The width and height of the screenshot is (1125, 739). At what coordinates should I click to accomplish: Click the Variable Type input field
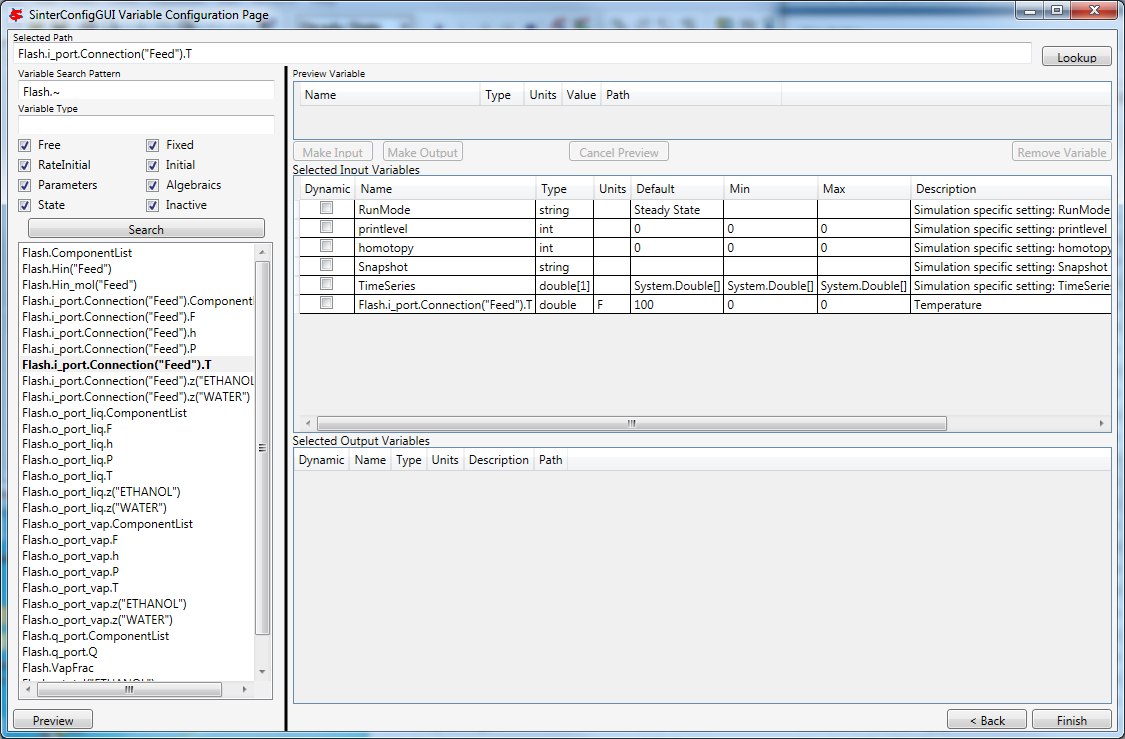[146, 125]
